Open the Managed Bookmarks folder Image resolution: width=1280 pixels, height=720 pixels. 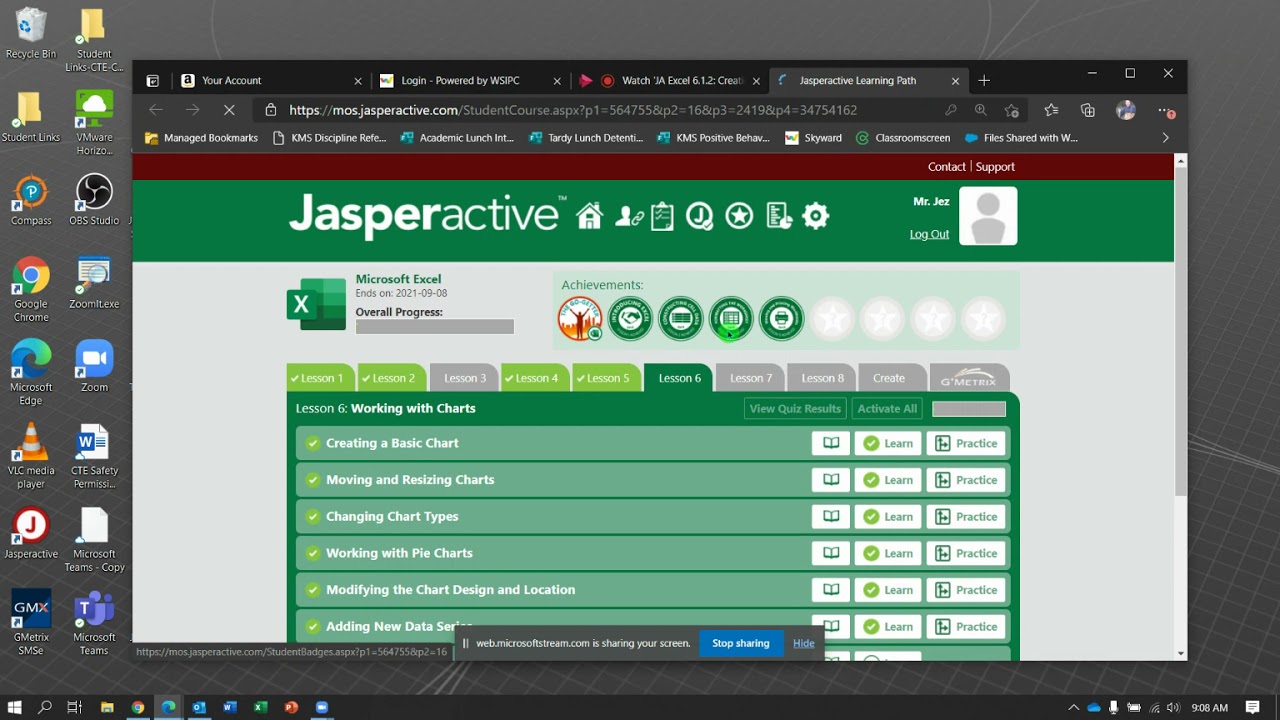(202, 138)
